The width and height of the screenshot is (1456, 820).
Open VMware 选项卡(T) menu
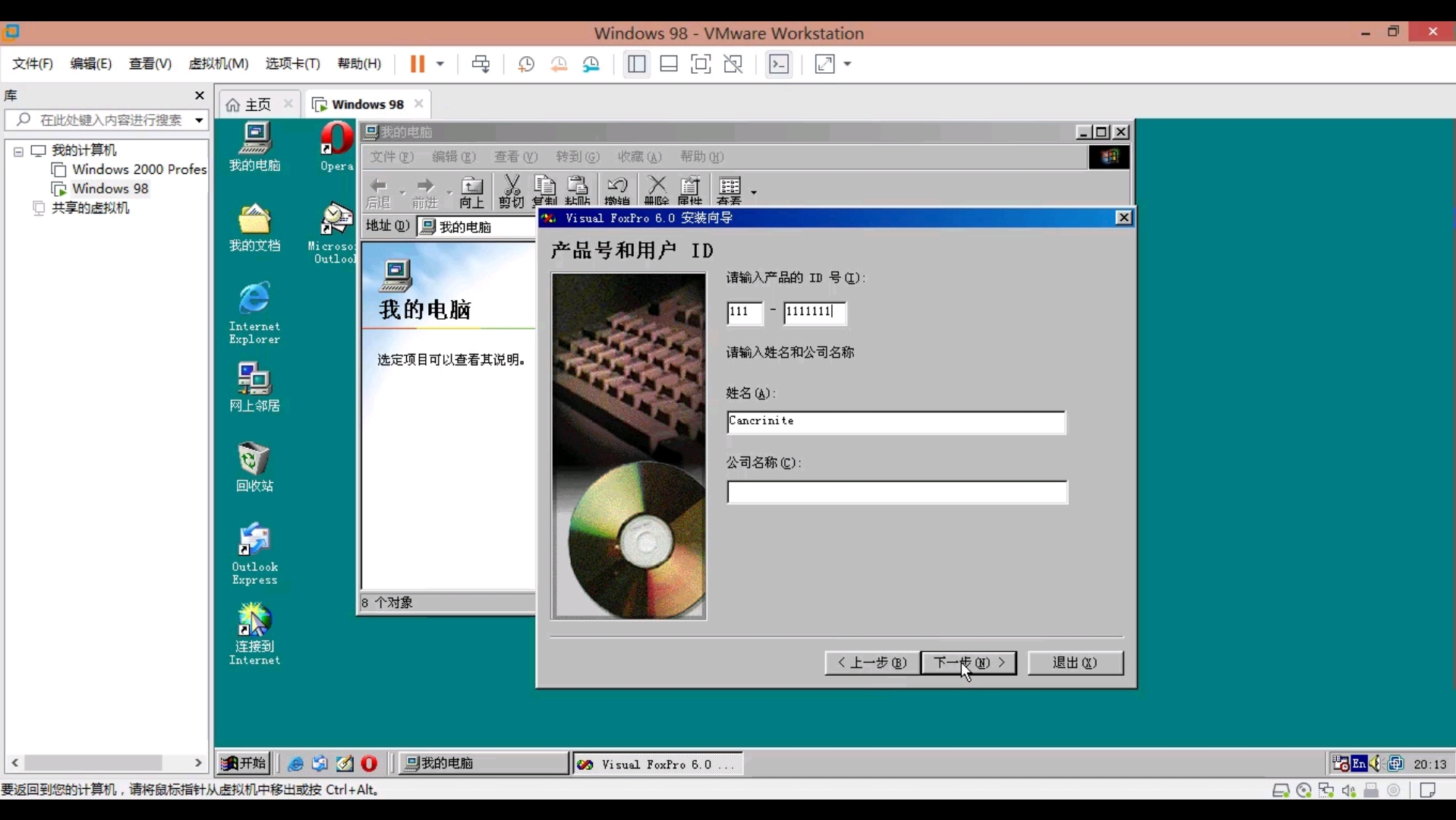[x=292, y=64]
